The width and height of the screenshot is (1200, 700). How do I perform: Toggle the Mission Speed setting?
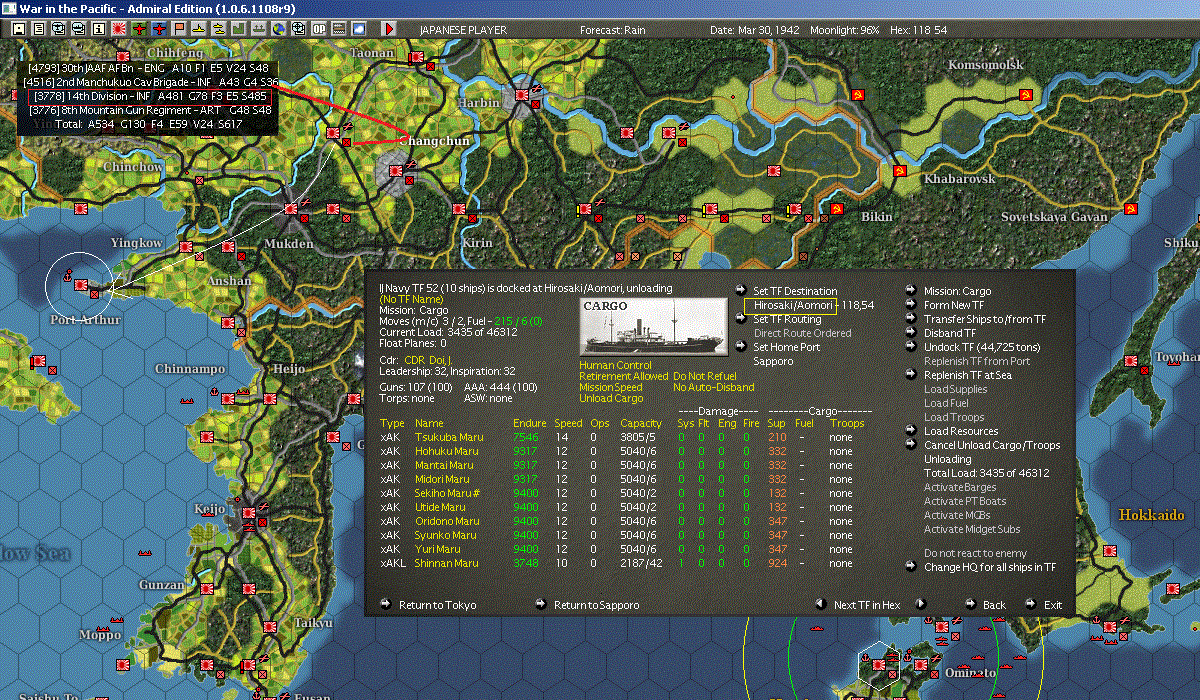point(611,387)
